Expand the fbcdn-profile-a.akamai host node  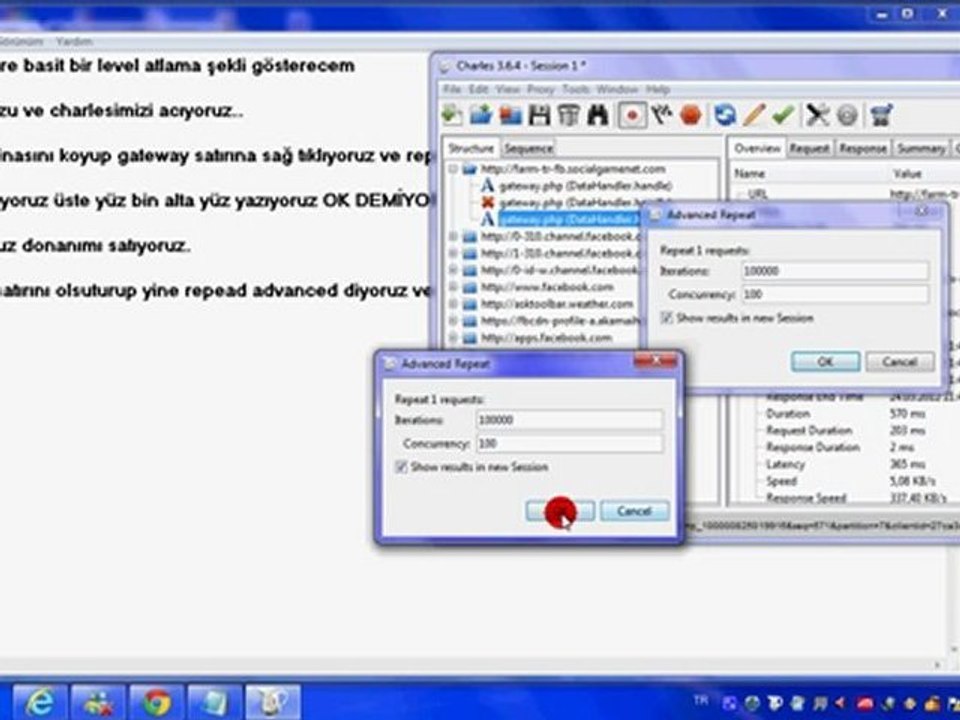(x=454, y=320)
